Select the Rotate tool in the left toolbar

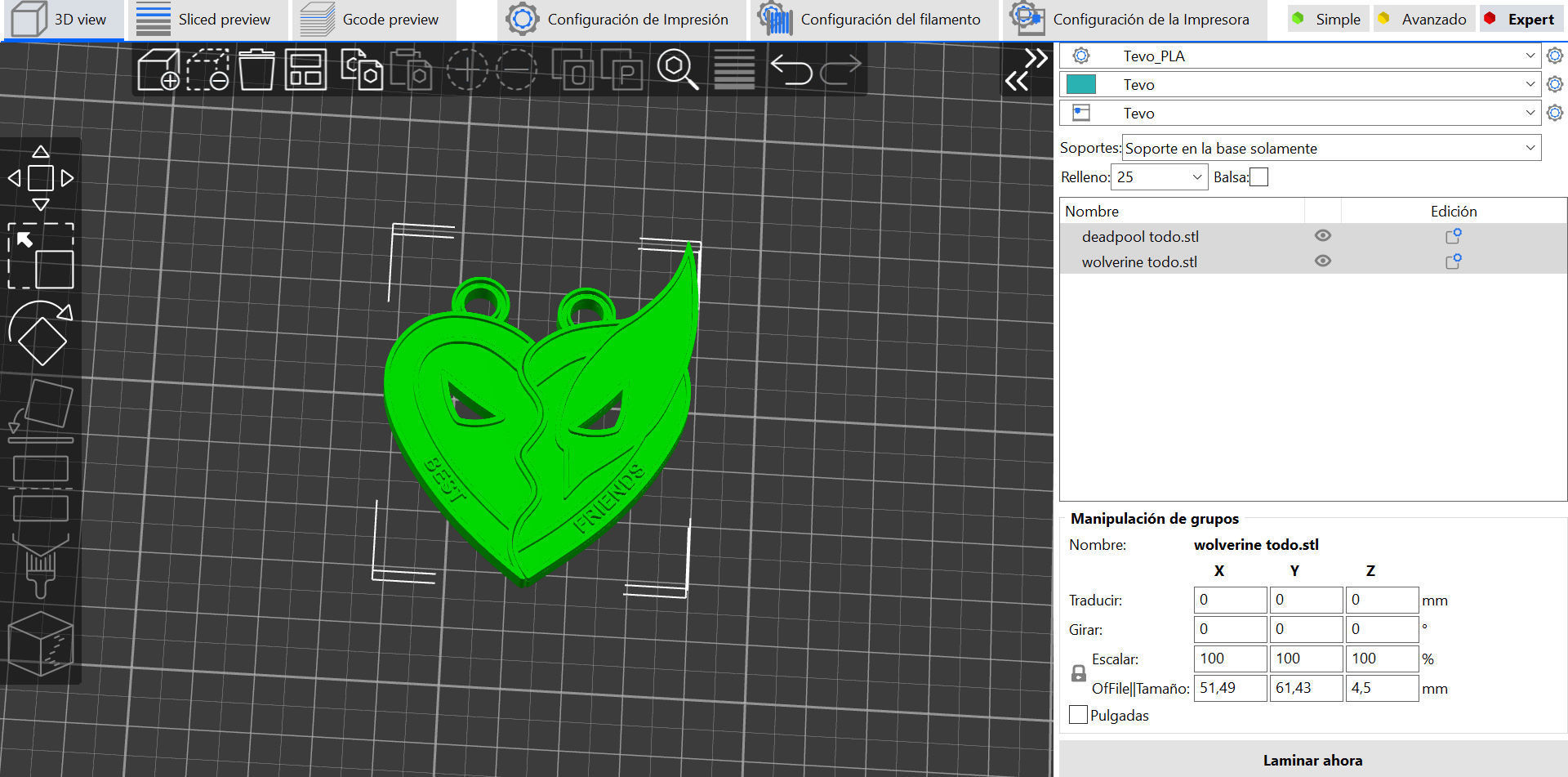pos(41,333)
